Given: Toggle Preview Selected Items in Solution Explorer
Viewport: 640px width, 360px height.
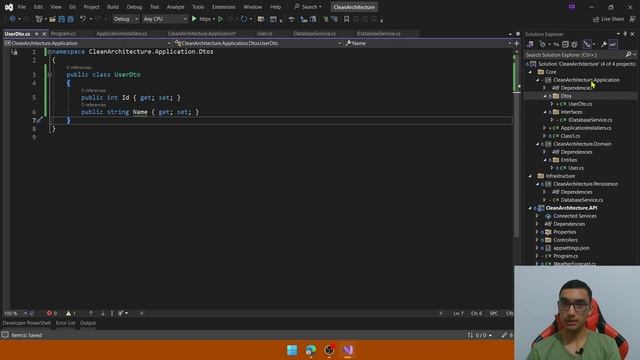Looking at the screenshot, I should click(x=613, y=44).
